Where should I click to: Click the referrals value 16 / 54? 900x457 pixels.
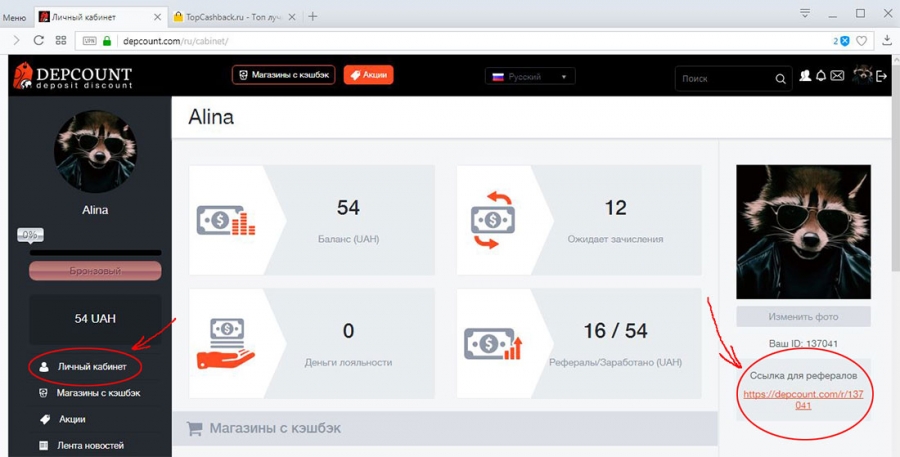coord(615,331)
